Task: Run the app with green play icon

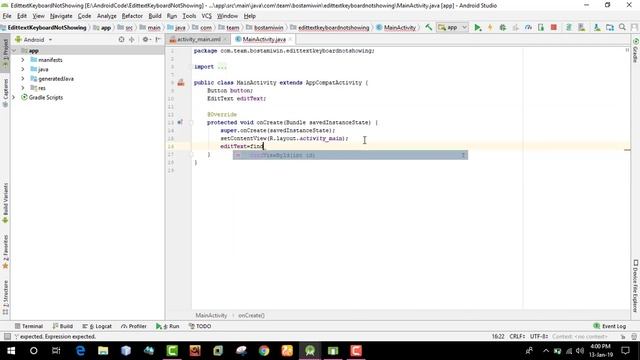Action: coord(477,27)
